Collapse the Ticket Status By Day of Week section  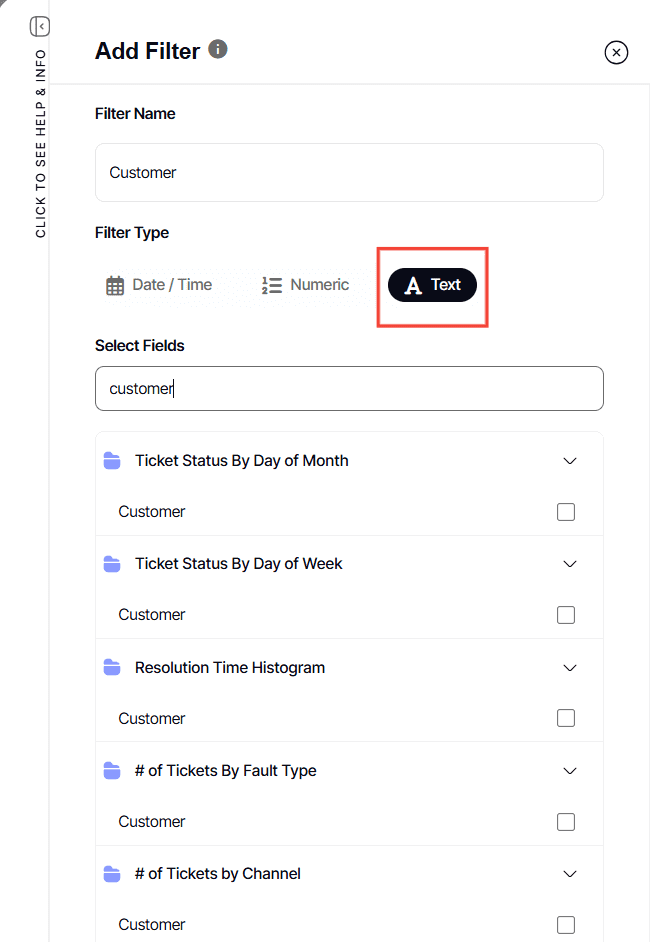click(x=569, y=564)
